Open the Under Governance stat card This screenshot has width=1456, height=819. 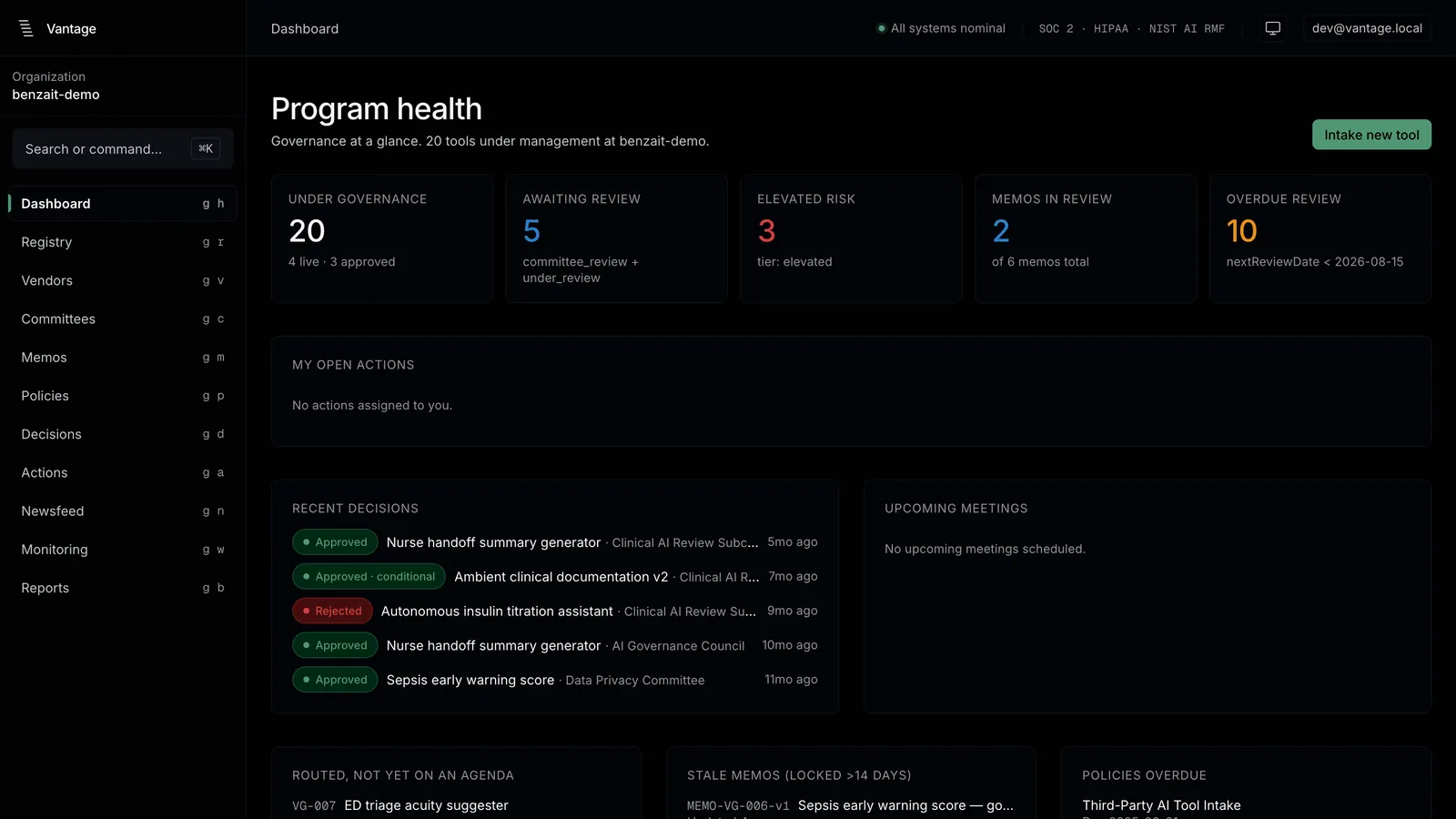382,238
